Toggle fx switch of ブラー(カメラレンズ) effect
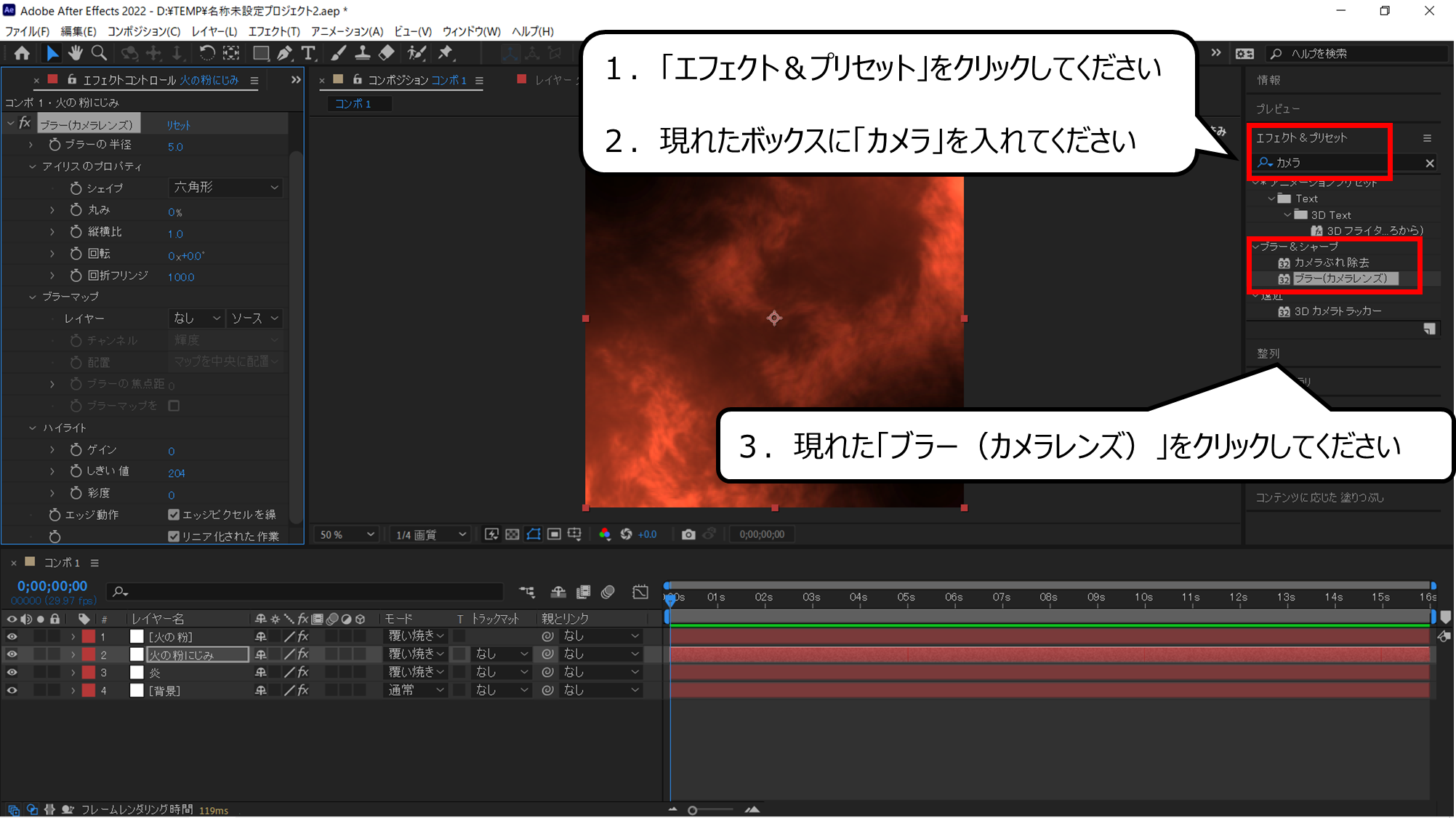The width and height of the screenshot is (1456, 818). (25, 124)
